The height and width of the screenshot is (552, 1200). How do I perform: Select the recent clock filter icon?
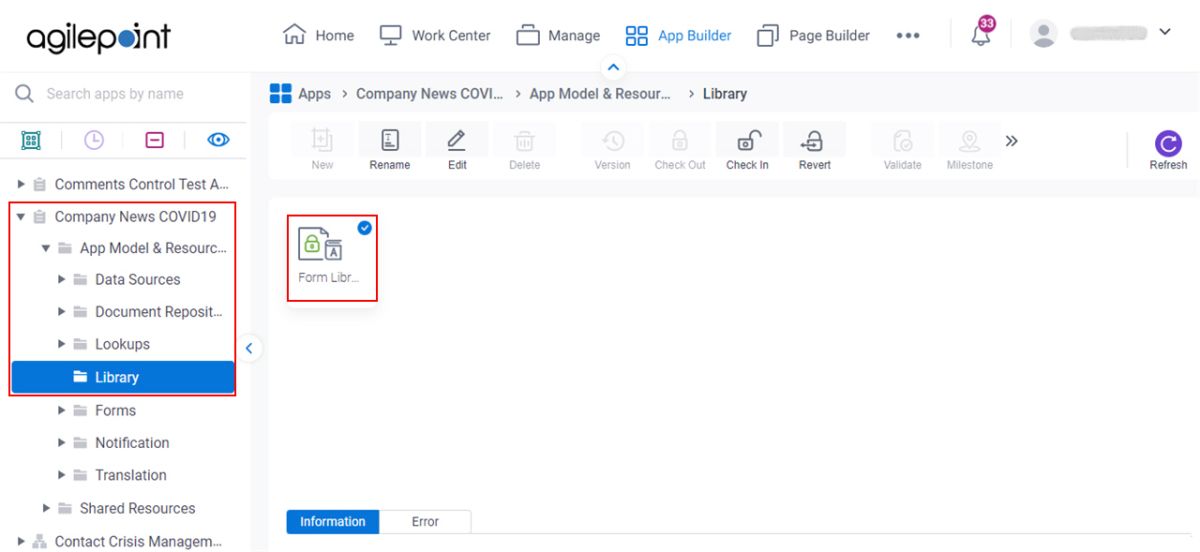[x=93, y=140]
